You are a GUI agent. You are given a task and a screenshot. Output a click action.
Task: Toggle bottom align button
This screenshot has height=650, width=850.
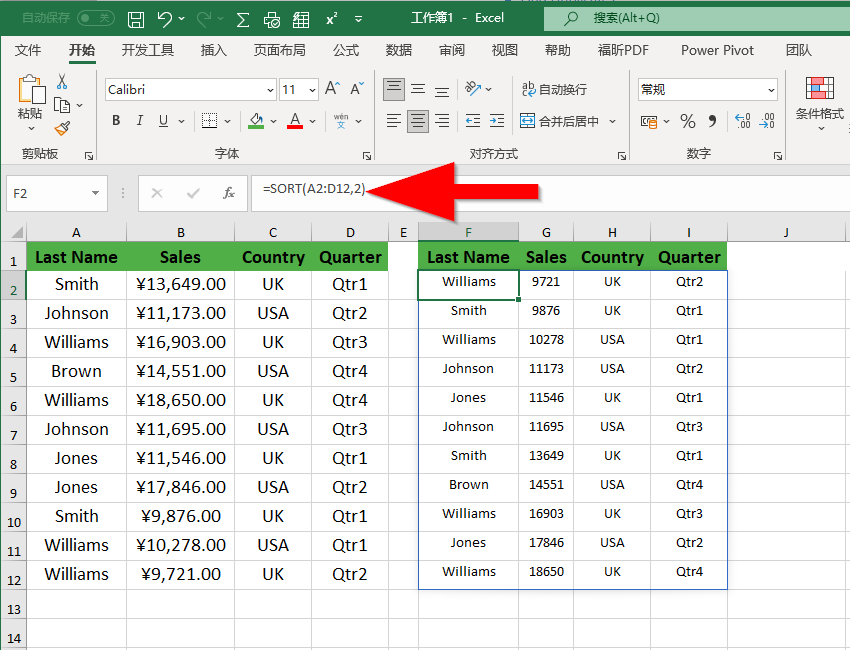442,89
